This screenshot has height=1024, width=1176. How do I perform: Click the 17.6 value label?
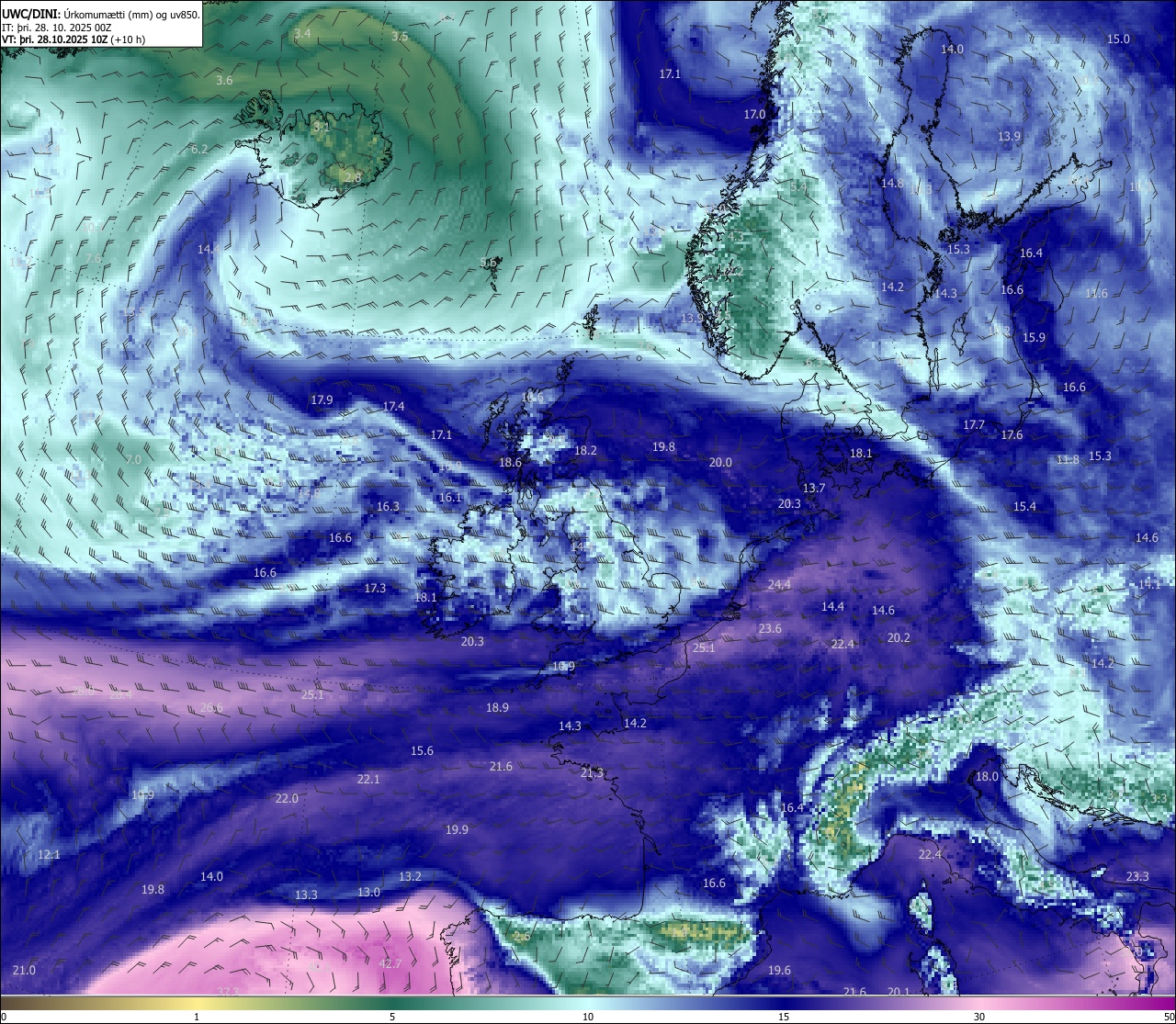1012,435
